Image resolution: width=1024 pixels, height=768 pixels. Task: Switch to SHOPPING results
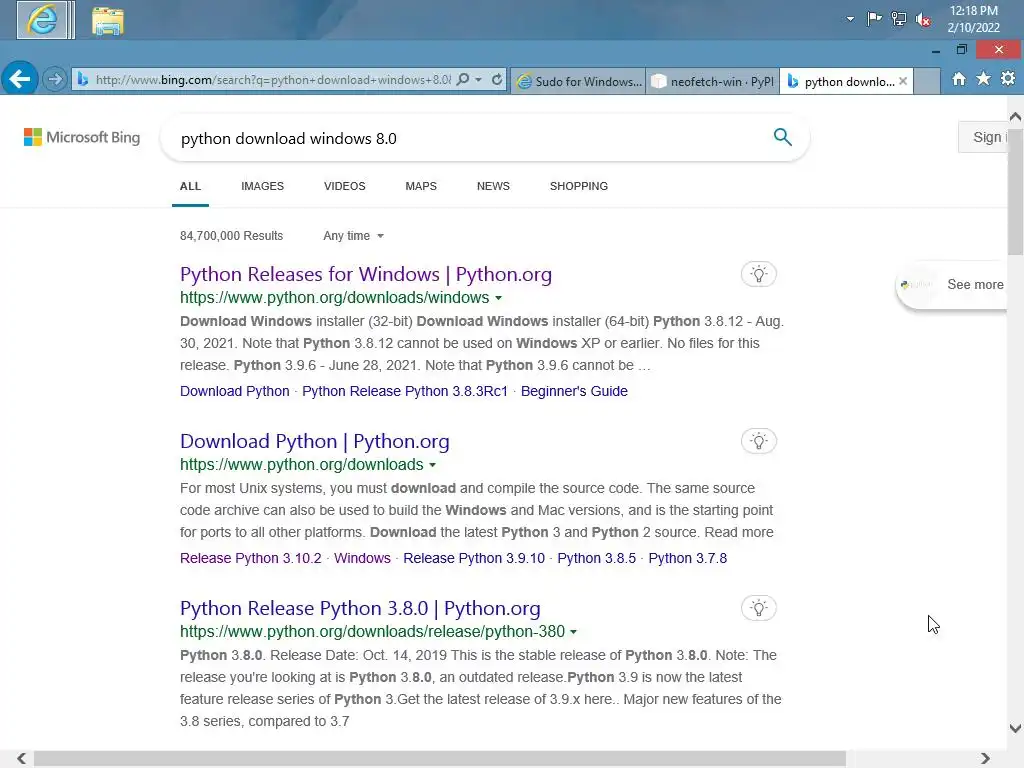(579, 186)
